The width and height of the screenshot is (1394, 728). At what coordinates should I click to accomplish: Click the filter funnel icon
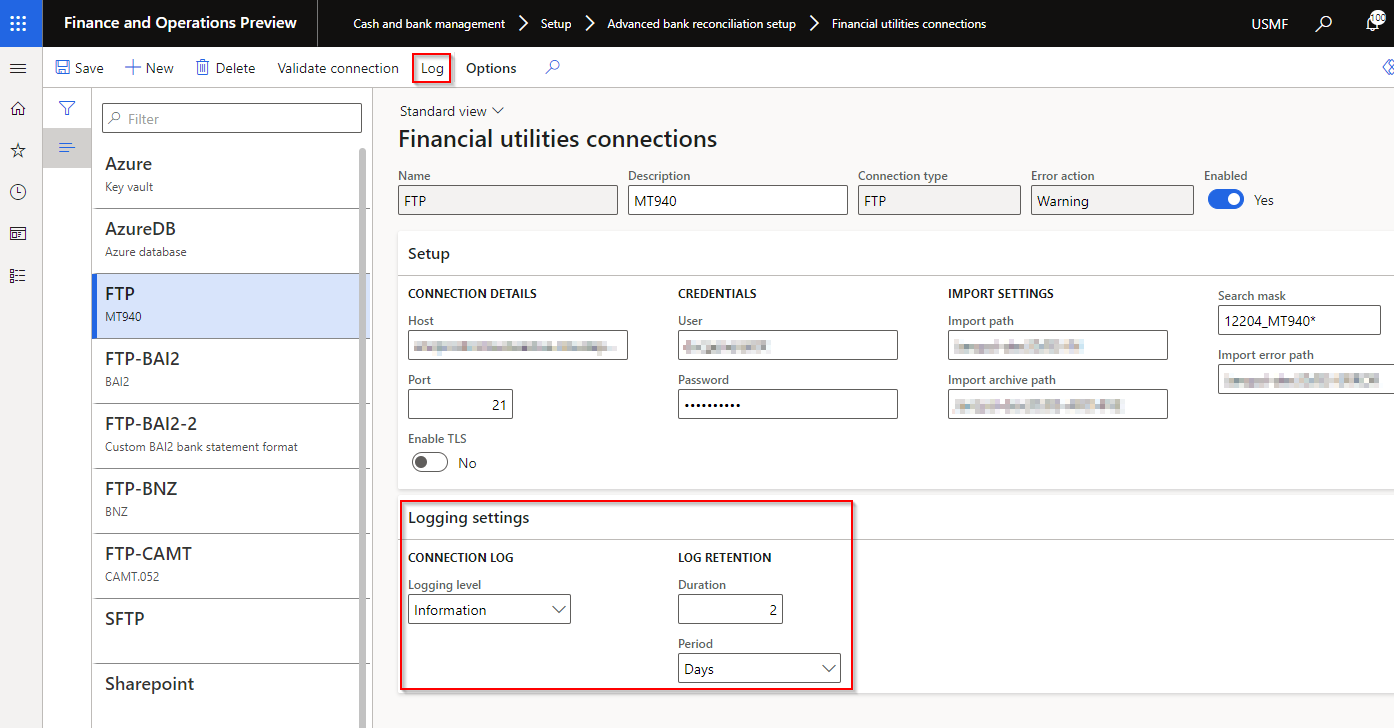[67, 108]
